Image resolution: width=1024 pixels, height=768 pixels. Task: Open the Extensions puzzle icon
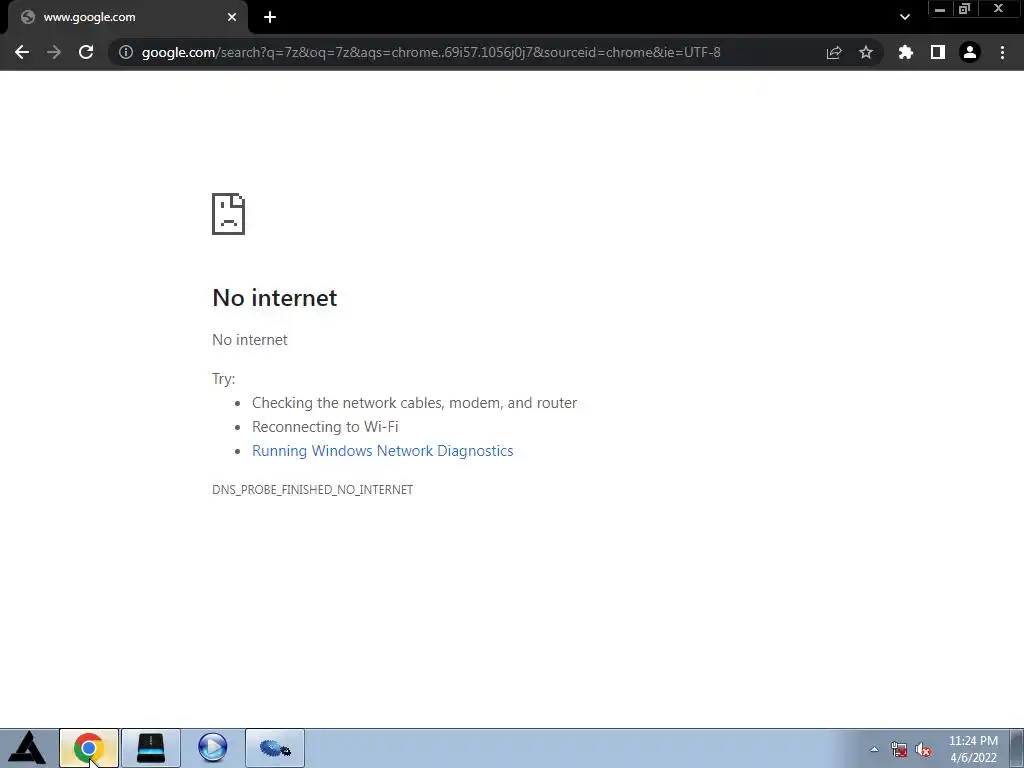pos(905,52)
